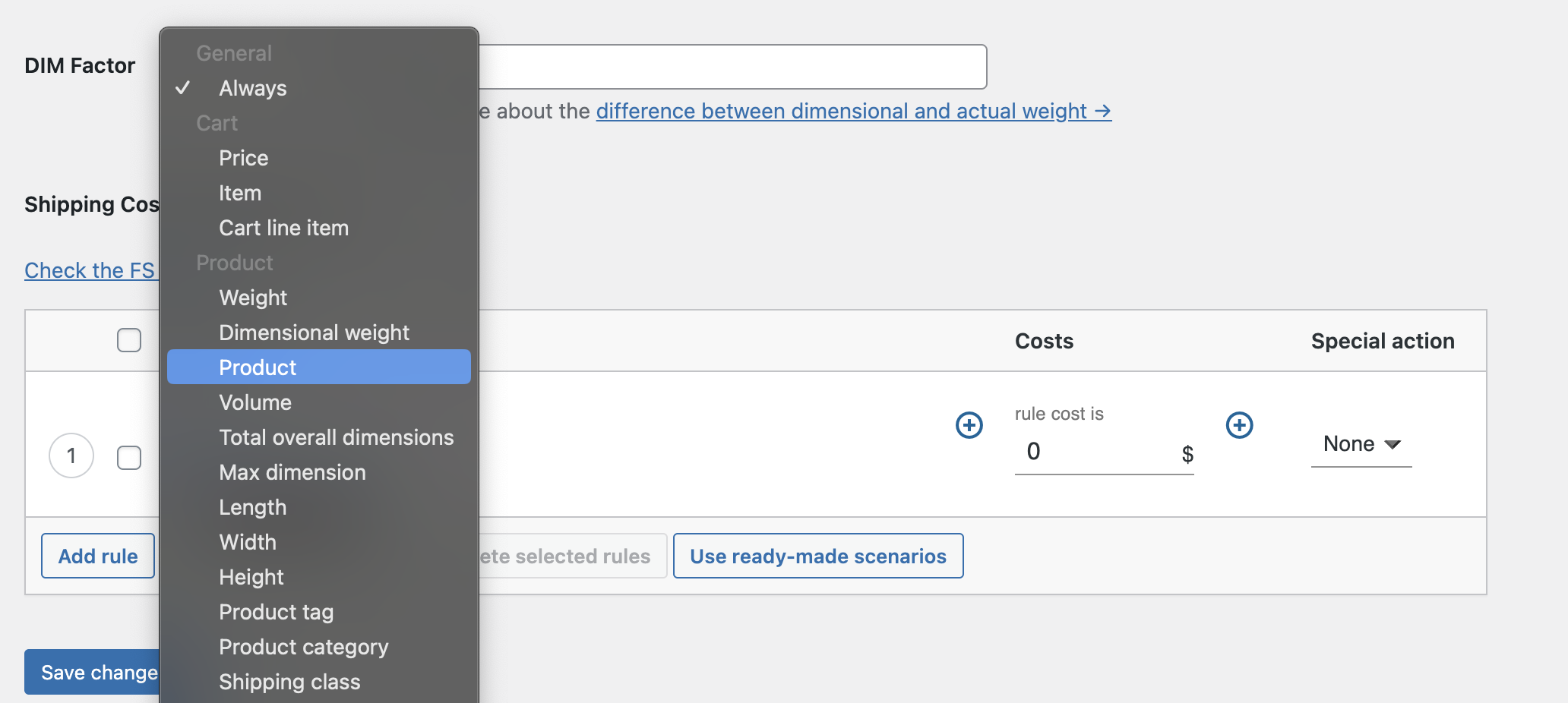Click the plus icon beside Special action column
Screen dimensions: 1568x703
[1239, 425]
